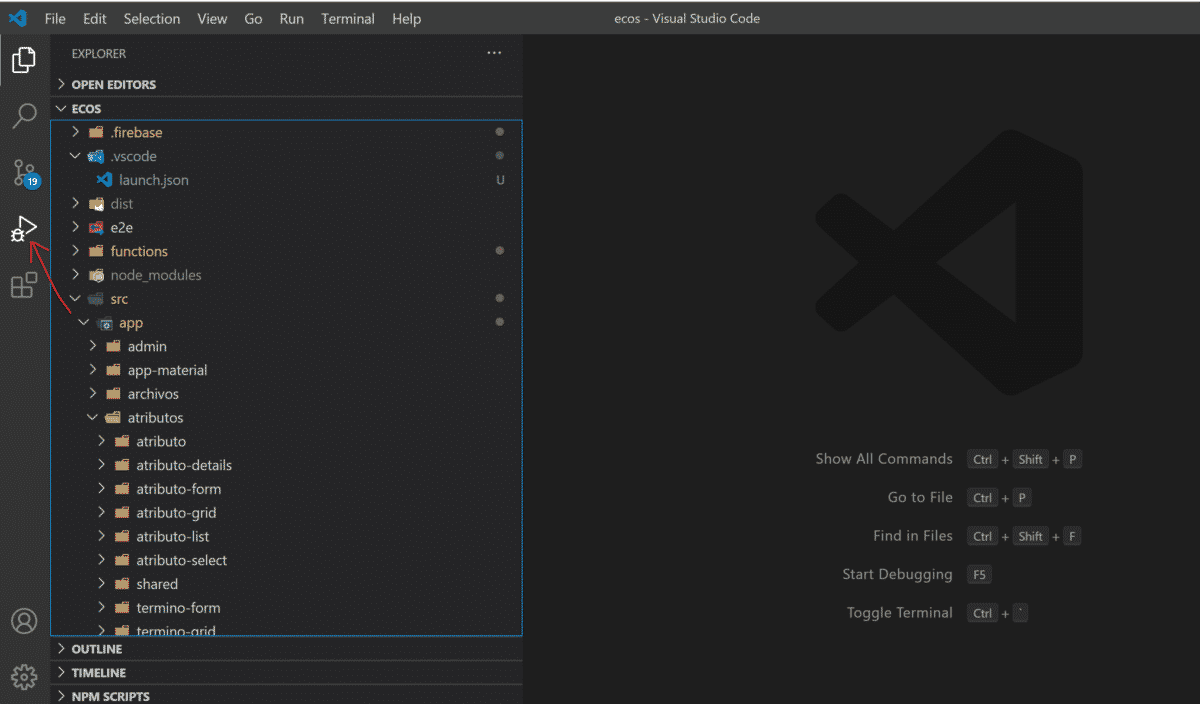Screen dimensions: 1200x704
Task: Click the Start Debugging hint
Action: (898, 574)
